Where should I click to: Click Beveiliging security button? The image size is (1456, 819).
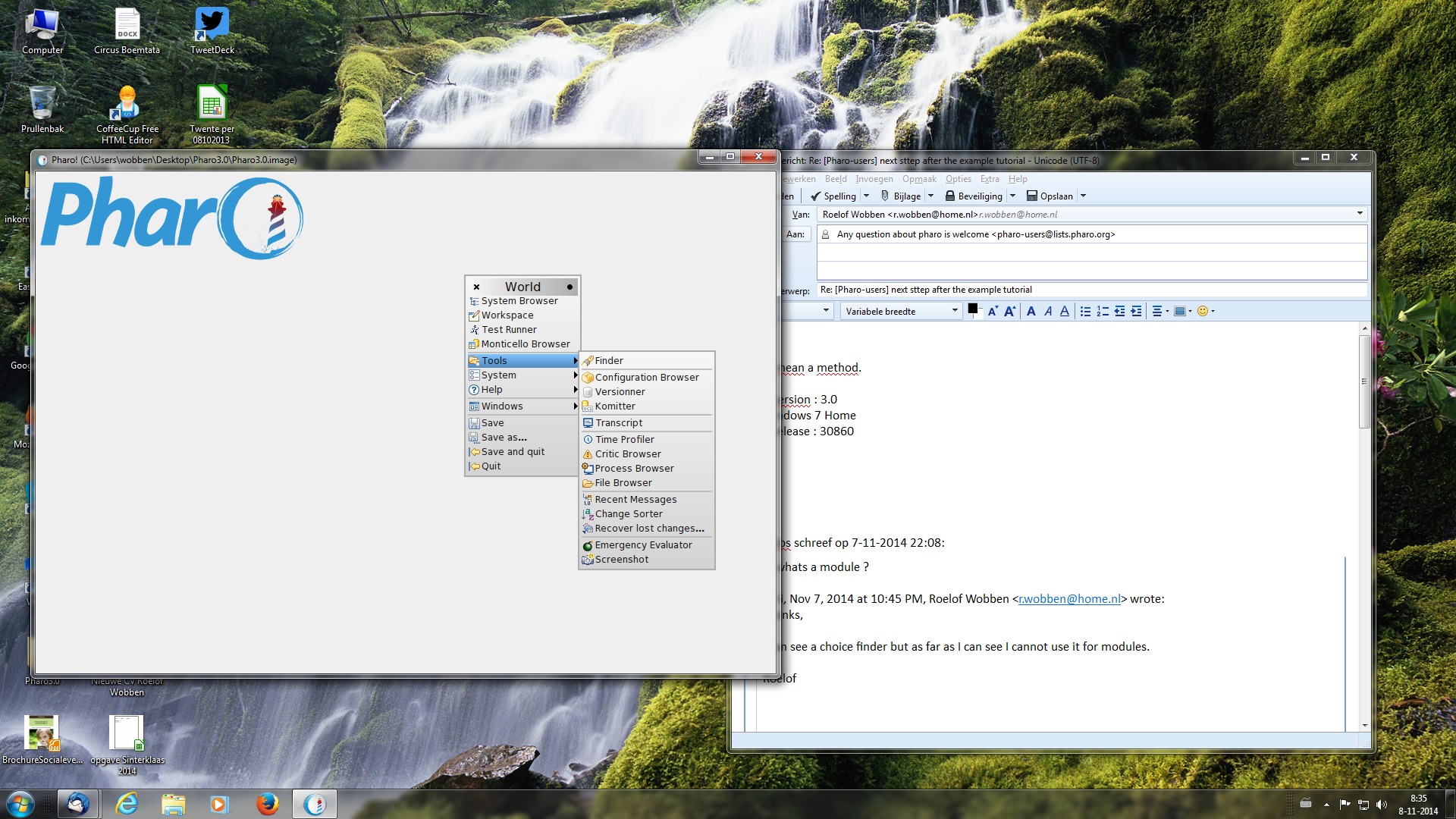974,196
